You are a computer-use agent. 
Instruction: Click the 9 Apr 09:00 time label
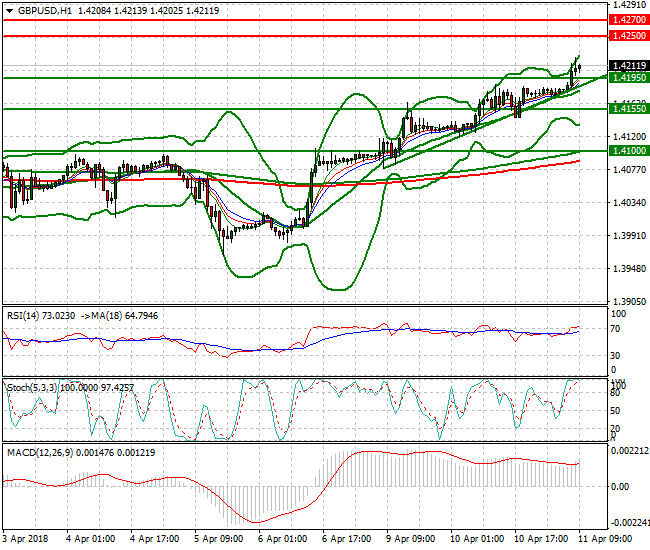(x=410, y=539)
